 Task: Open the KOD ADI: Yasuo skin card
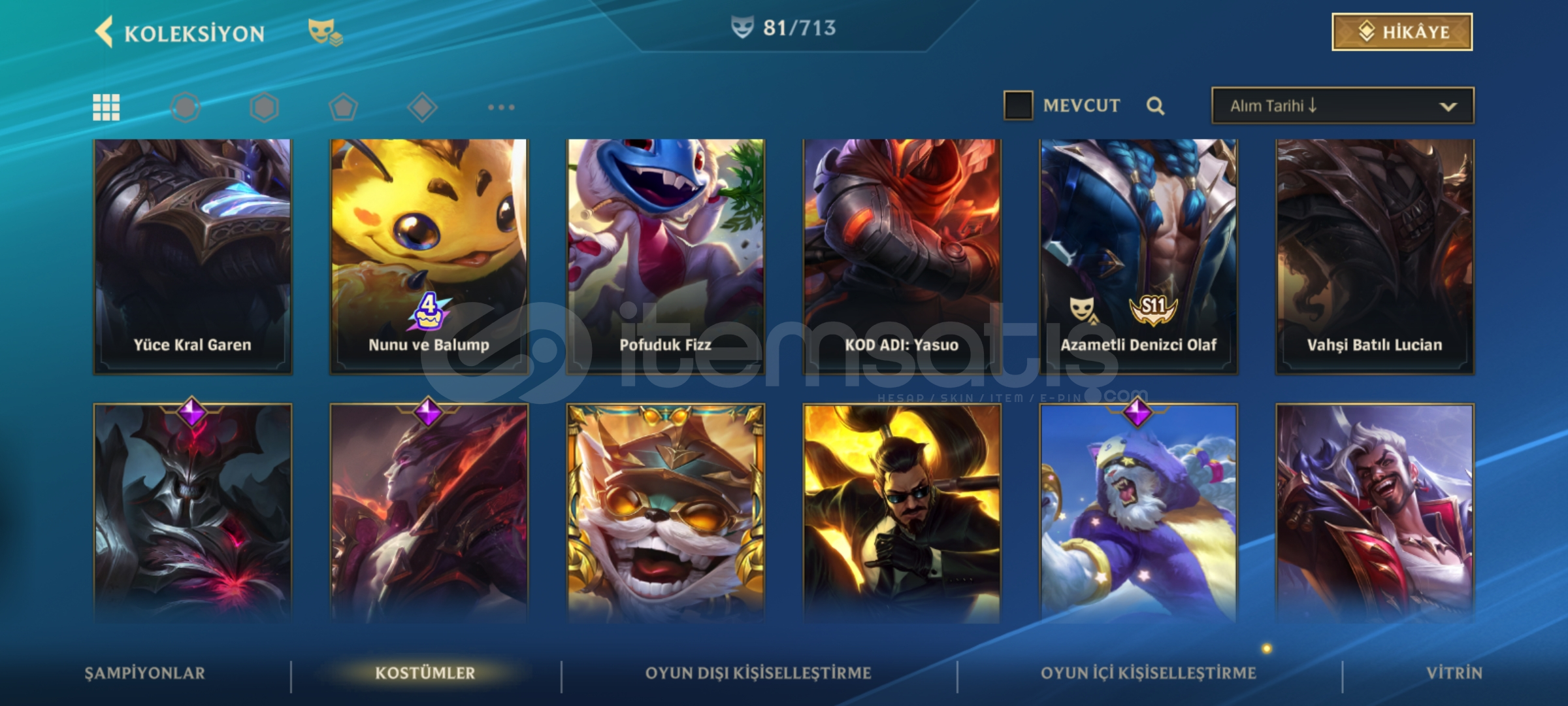click(x=902, y=256)
